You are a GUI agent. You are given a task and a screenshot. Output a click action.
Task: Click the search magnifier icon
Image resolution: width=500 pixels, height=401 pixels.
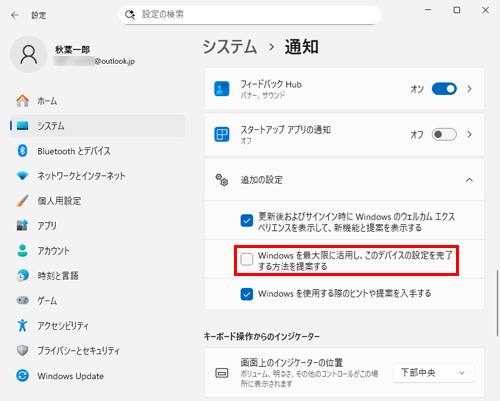tap(130, 14)
